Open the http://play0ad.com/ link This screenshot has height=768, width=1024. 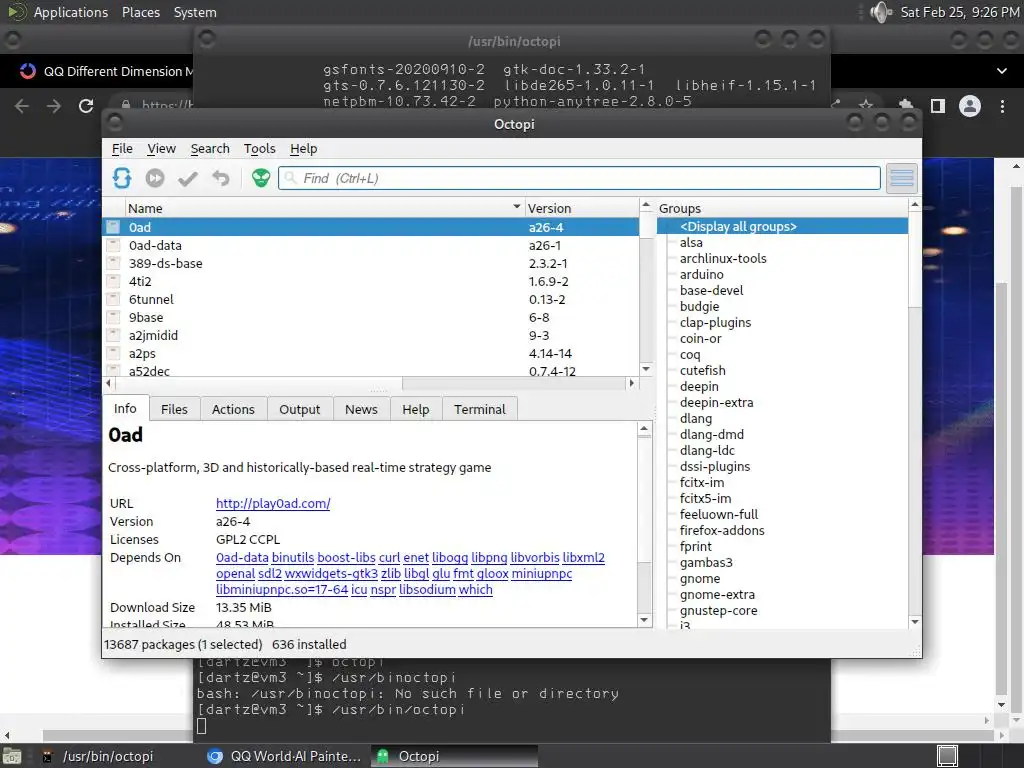273,504
